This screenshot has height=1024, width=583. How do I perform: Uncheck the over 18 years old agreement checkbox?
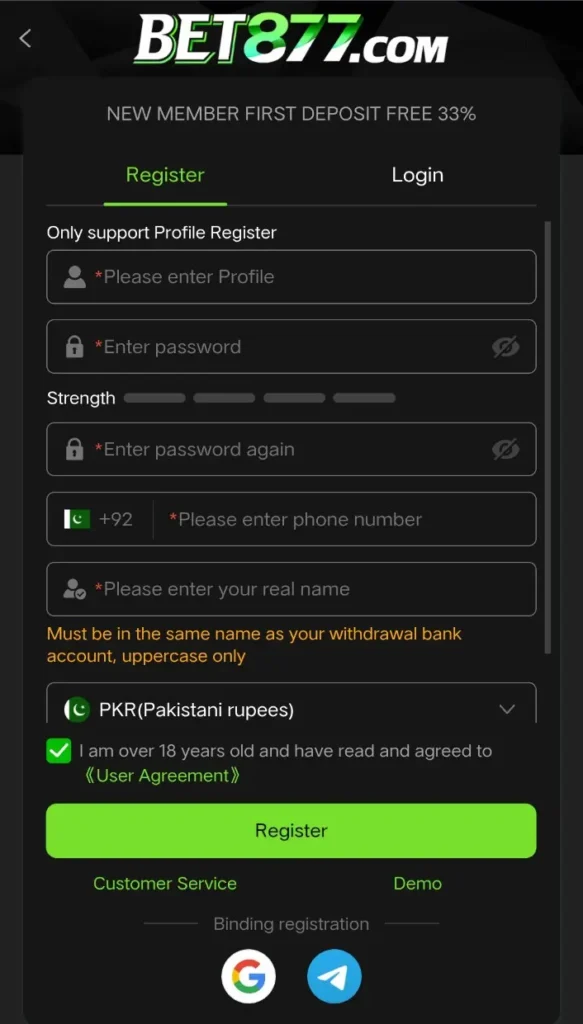[58, 751]
